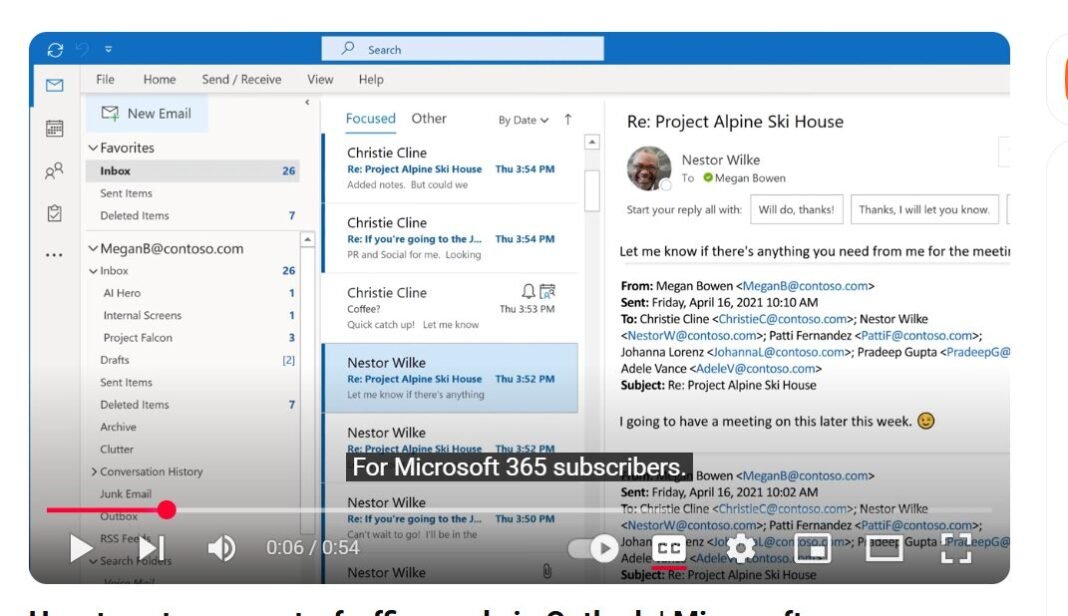This screenshot has width=1068, height=616.
Task: Switch to the Other inbox tab
Action: [x=429, y=119]
